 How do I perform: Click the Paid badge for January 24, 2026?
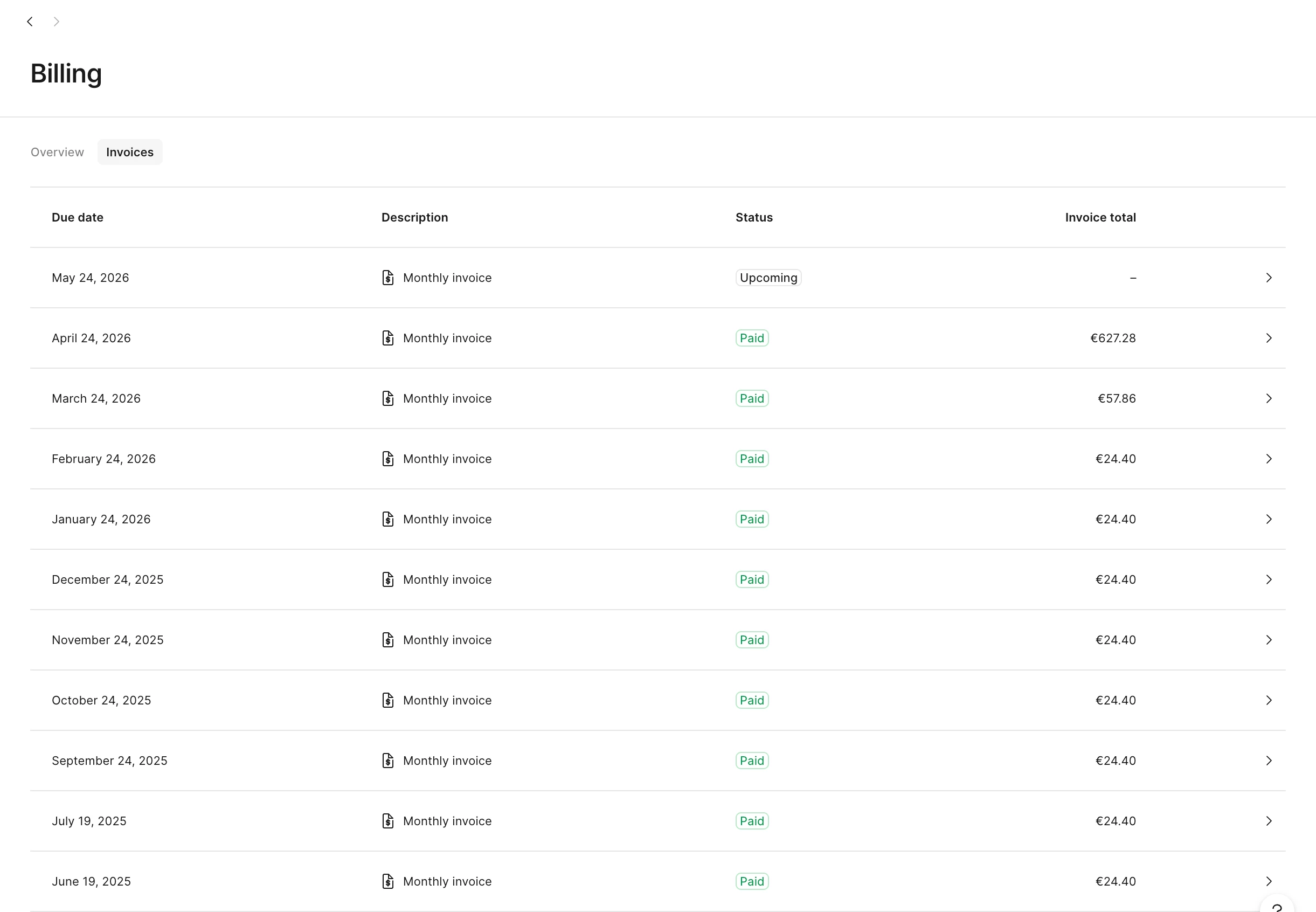coord(752,520)
